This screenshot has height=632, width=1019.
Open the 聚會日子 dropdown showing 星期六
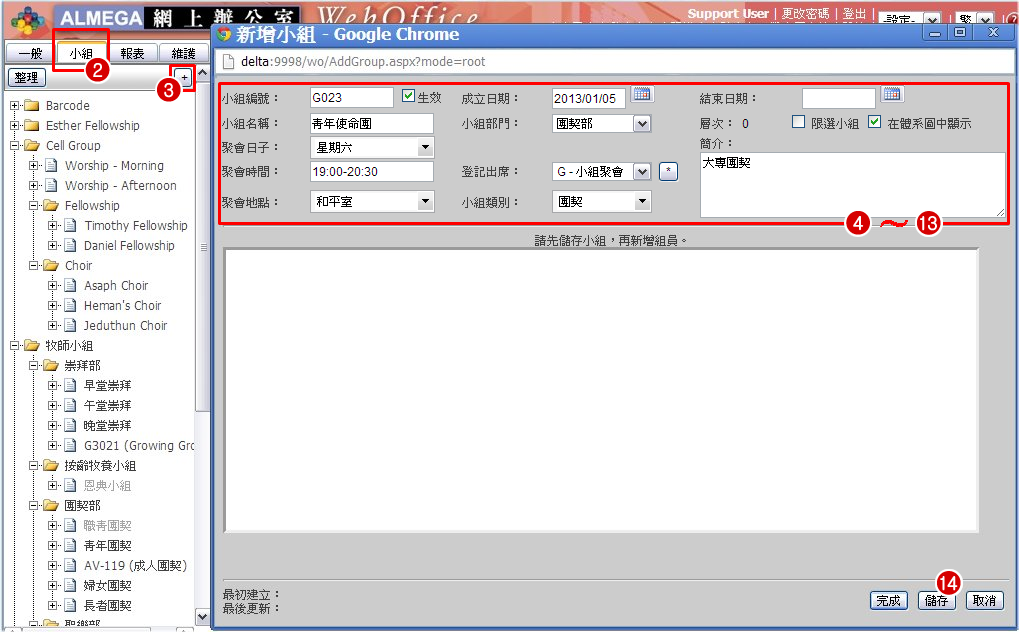click(x=372, y=148)
